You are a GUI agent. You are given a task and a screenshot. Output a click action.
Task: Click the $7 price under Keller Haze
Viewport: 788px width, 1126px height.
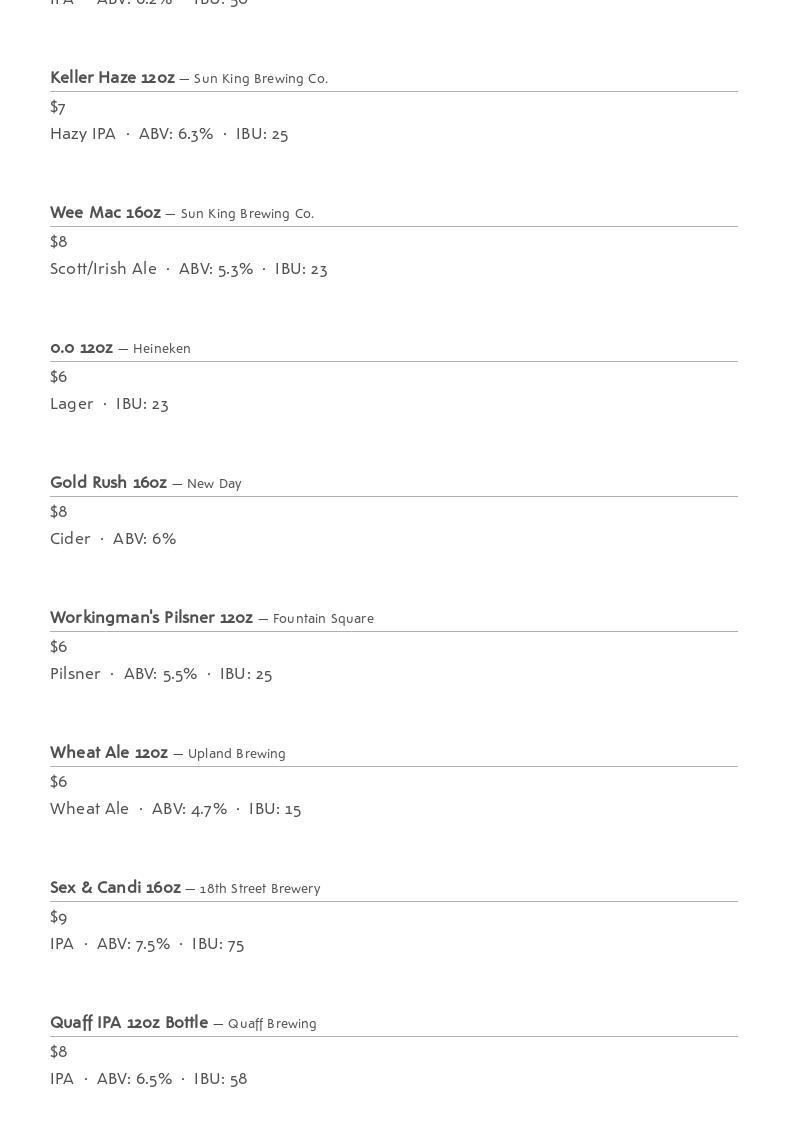click(58, 107)
